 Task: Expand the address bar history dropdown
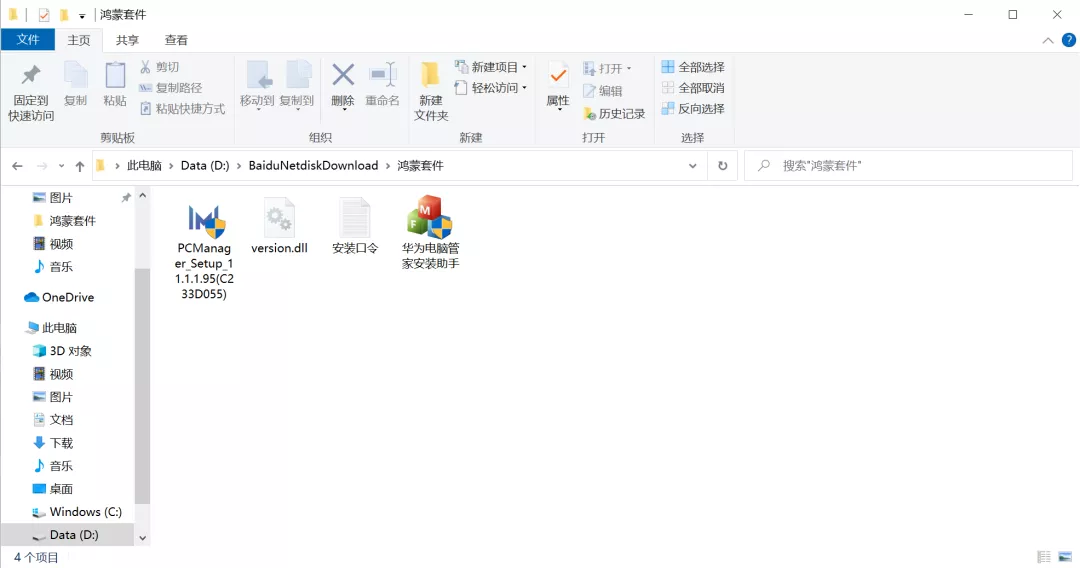click(692, 166)
